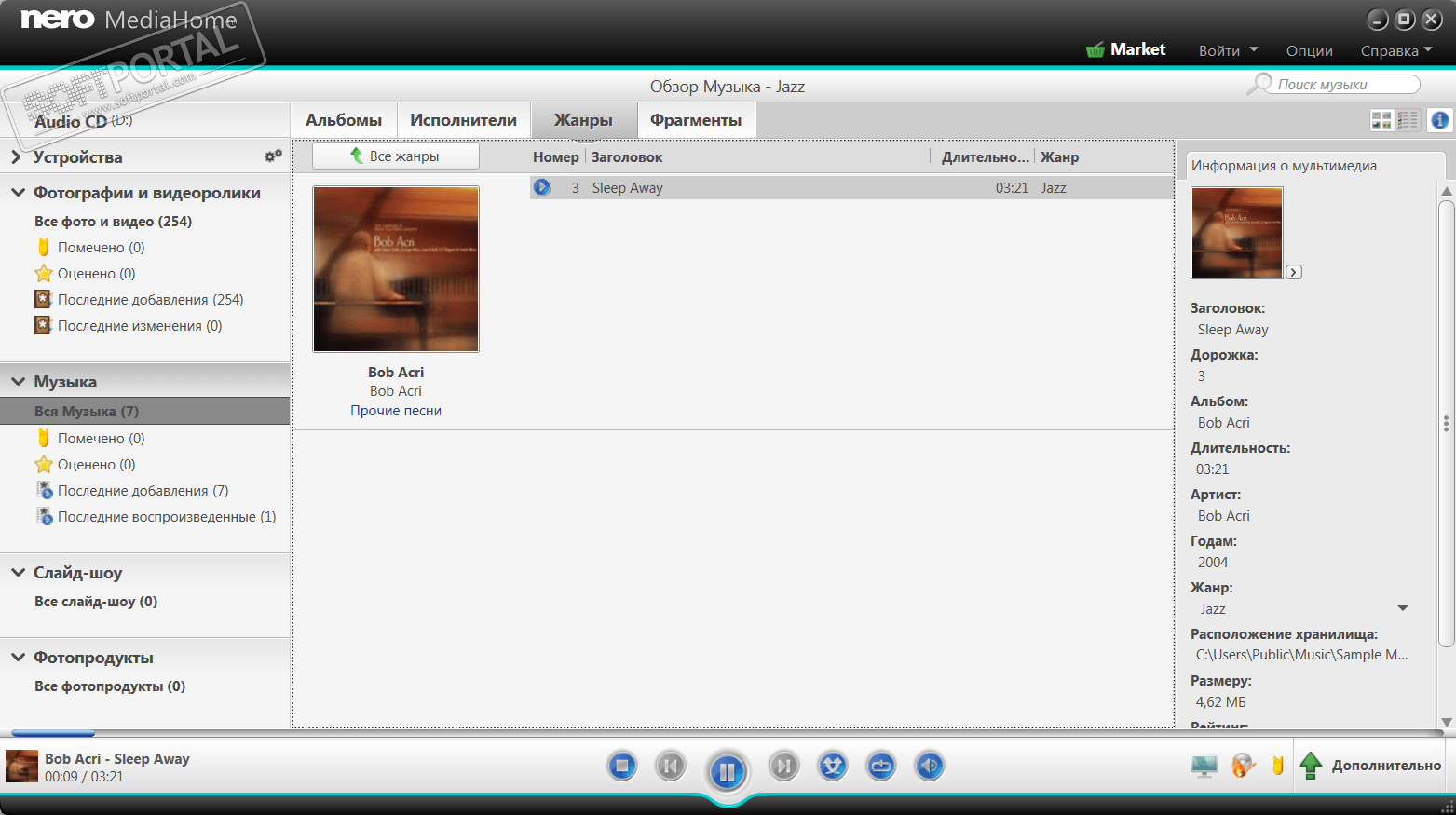1456x815 pixels.
Task: Open the Войти dropdown menu
Action: coord(1228,50)
